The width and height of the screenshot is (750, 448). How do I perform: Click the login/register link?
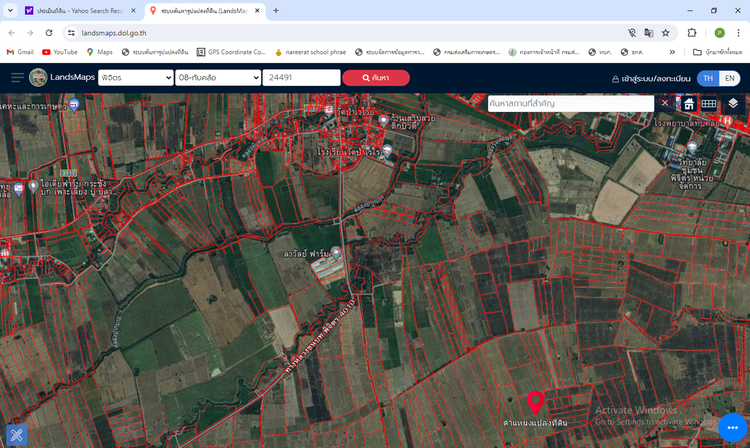pyautogui.click(x=651, y=78)
